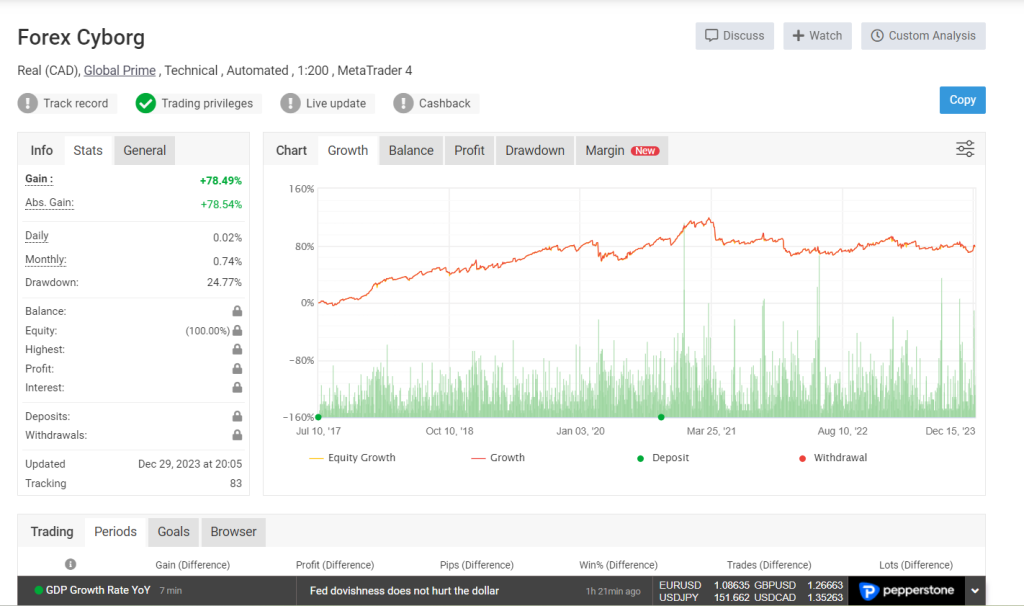
Task: Click the lock icon beside Balance
Action: (237, 311)
